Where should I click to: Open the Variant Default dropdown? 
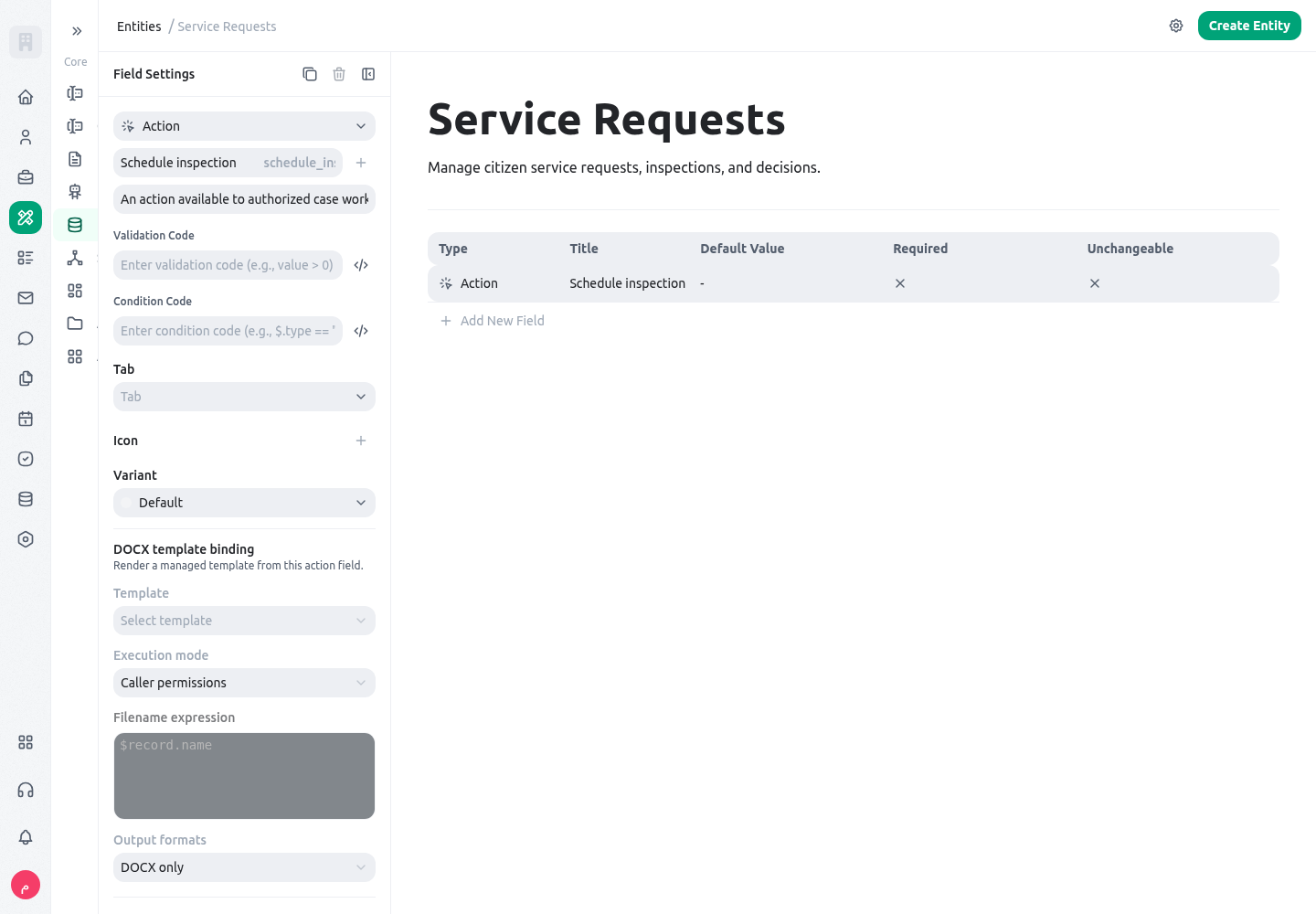(x=244, y=503)
